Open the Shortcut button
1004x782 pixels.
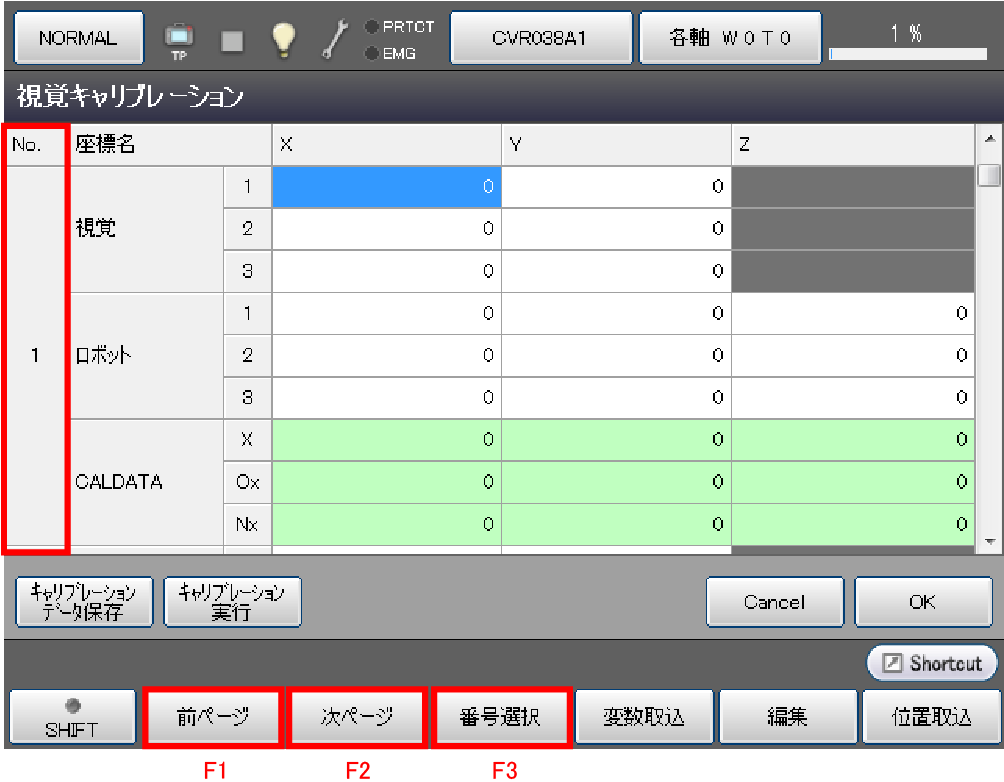coord(933,663)
